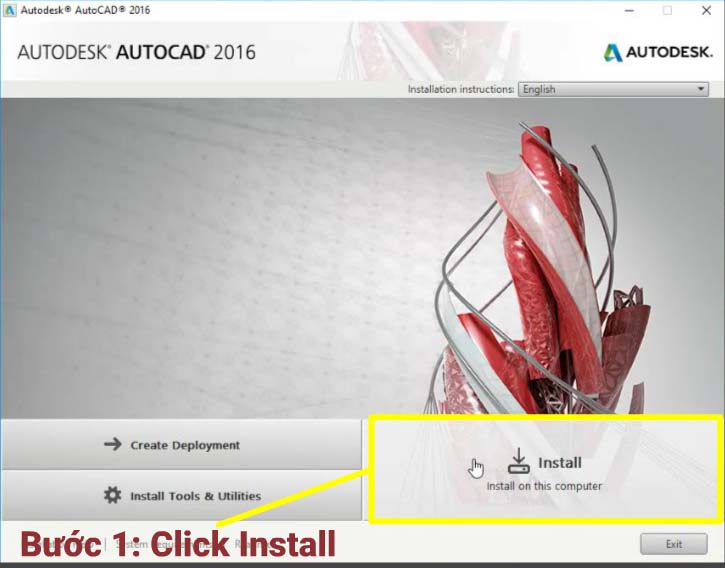
Task: Open the AutoCAD title bar icon menu
Action: (9, 10)
